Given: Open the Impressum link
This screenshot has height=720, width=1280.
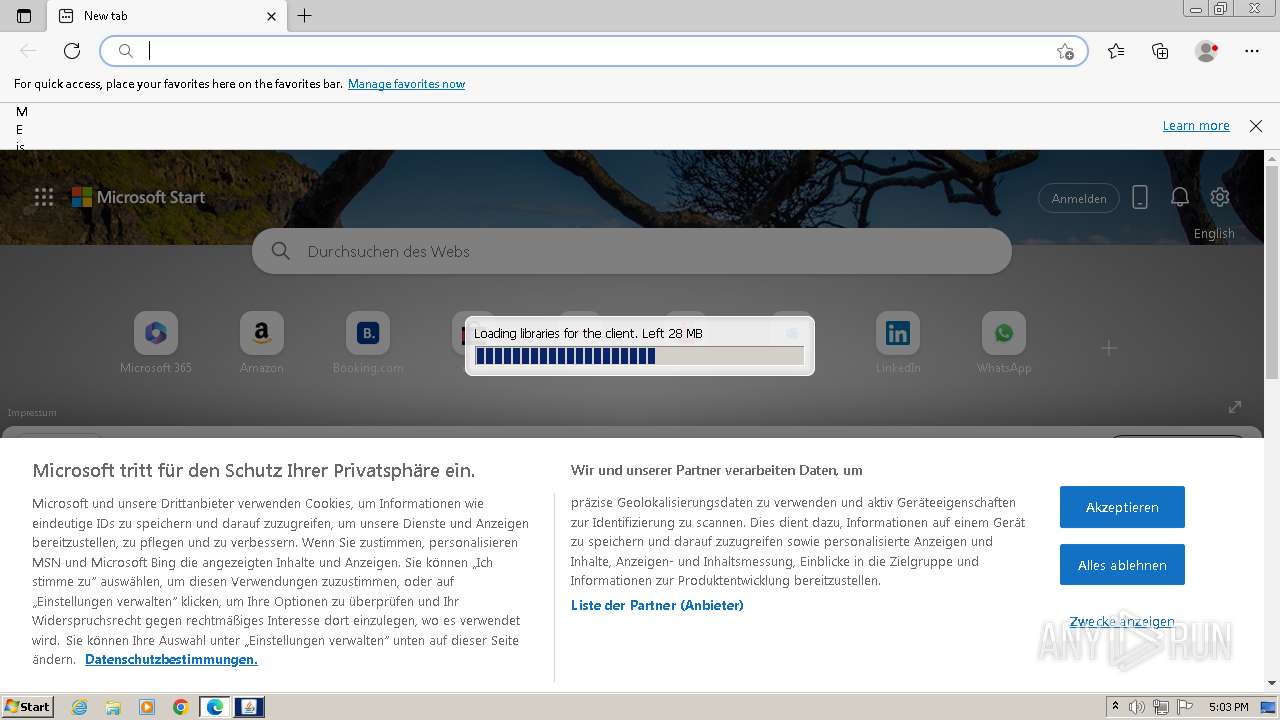Looking at the screenshot, I should click(x=32, y=413).
